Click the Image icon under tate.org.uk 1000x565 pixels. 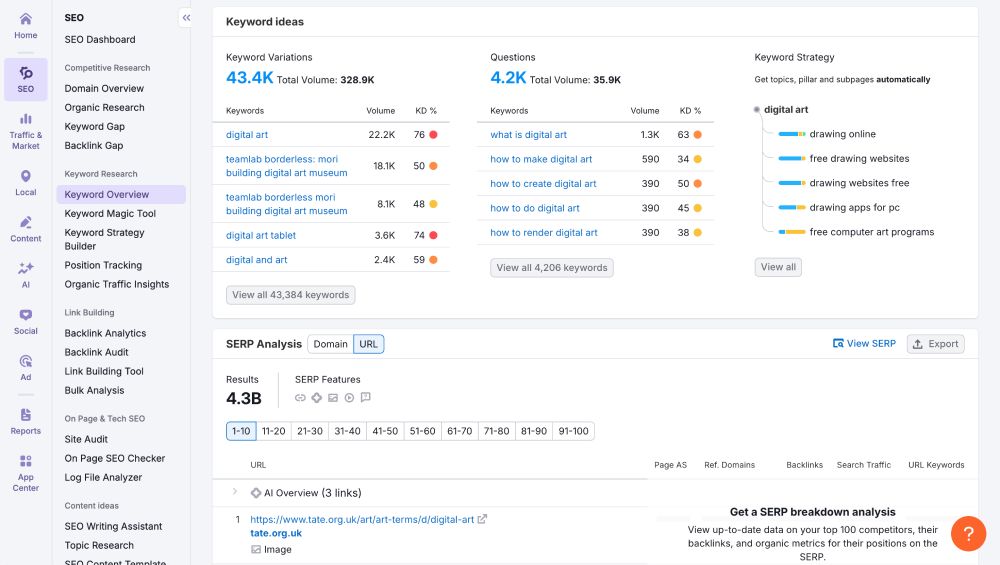pos(256,549)
